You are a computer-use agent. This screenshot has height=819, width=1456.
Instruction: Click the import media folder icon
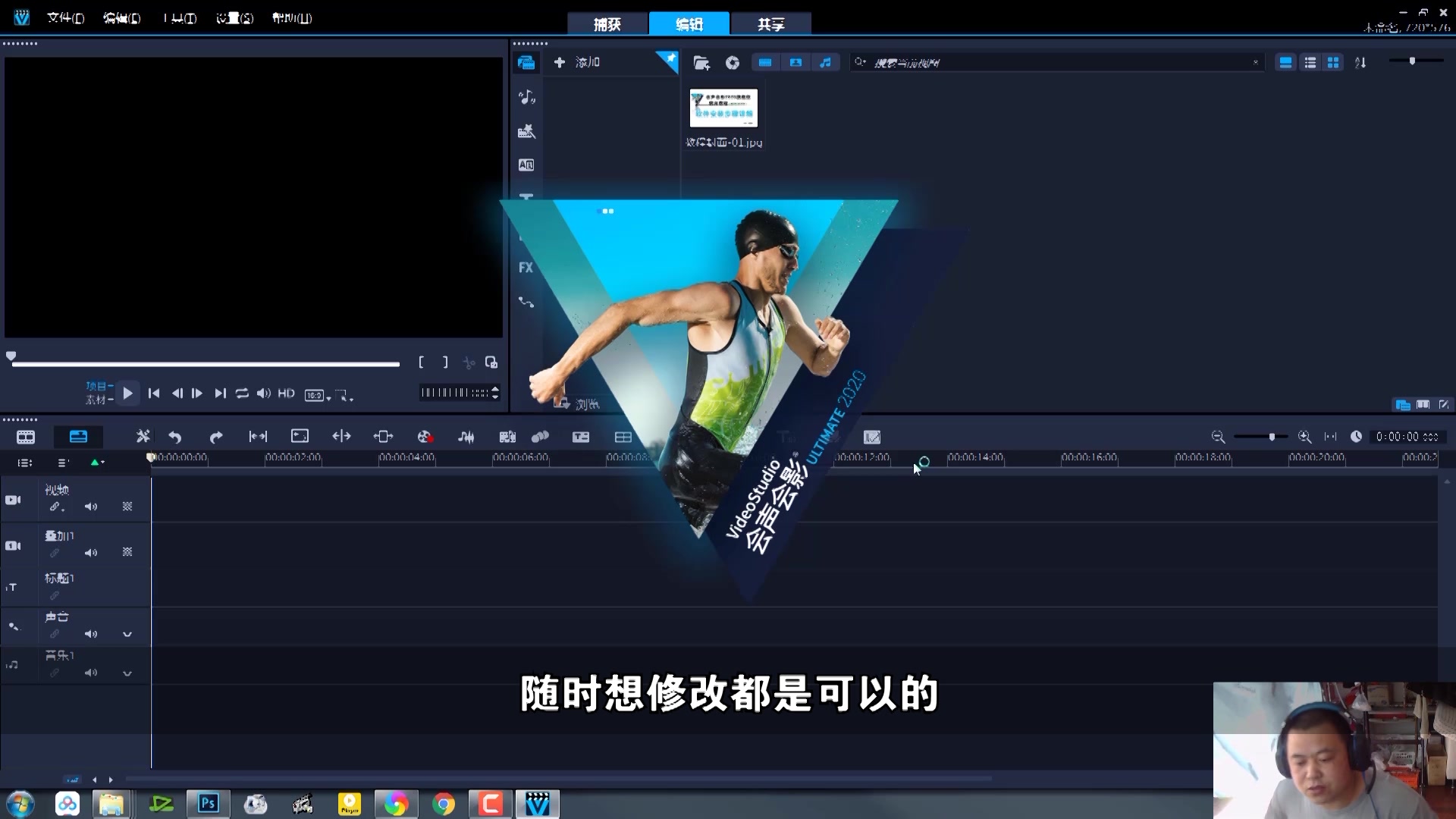[703, 63]
